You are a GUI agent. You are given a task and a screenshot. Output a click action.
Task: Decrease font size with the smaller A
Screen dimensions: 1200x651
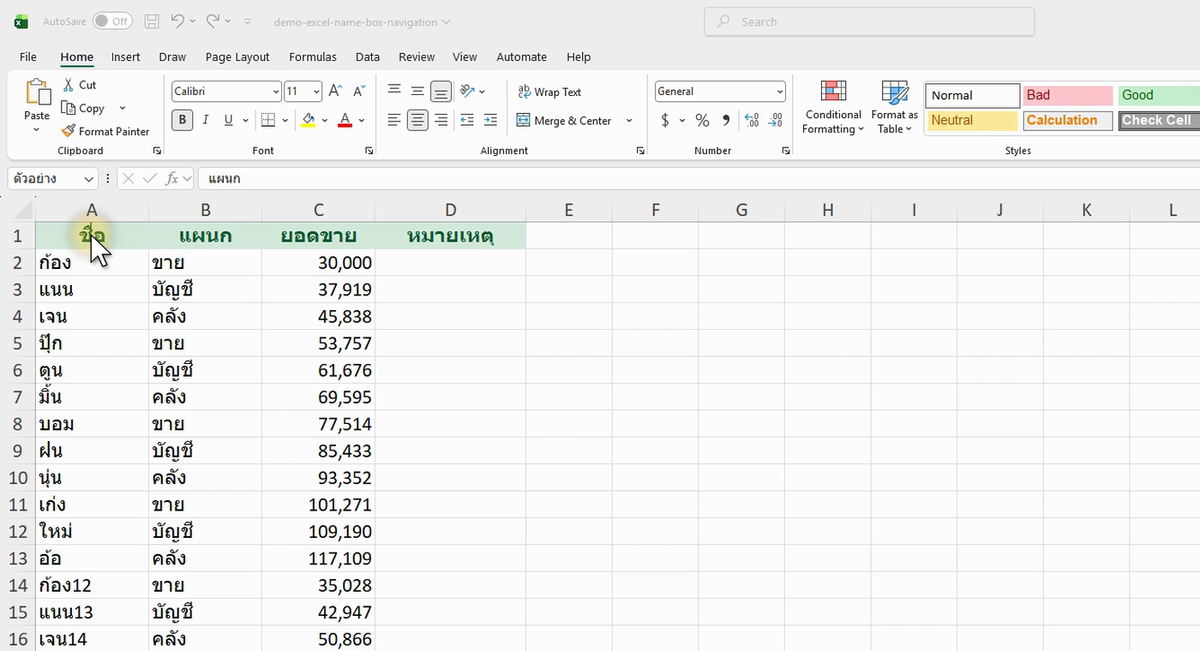point(358,91)
